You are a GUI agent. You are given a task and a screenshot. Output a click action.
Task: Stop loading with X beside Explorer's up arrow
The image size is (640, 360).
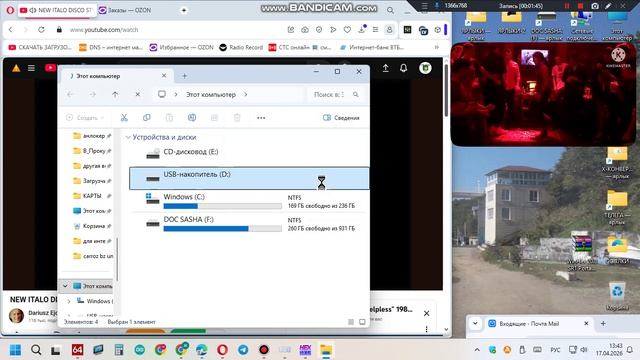138,94
